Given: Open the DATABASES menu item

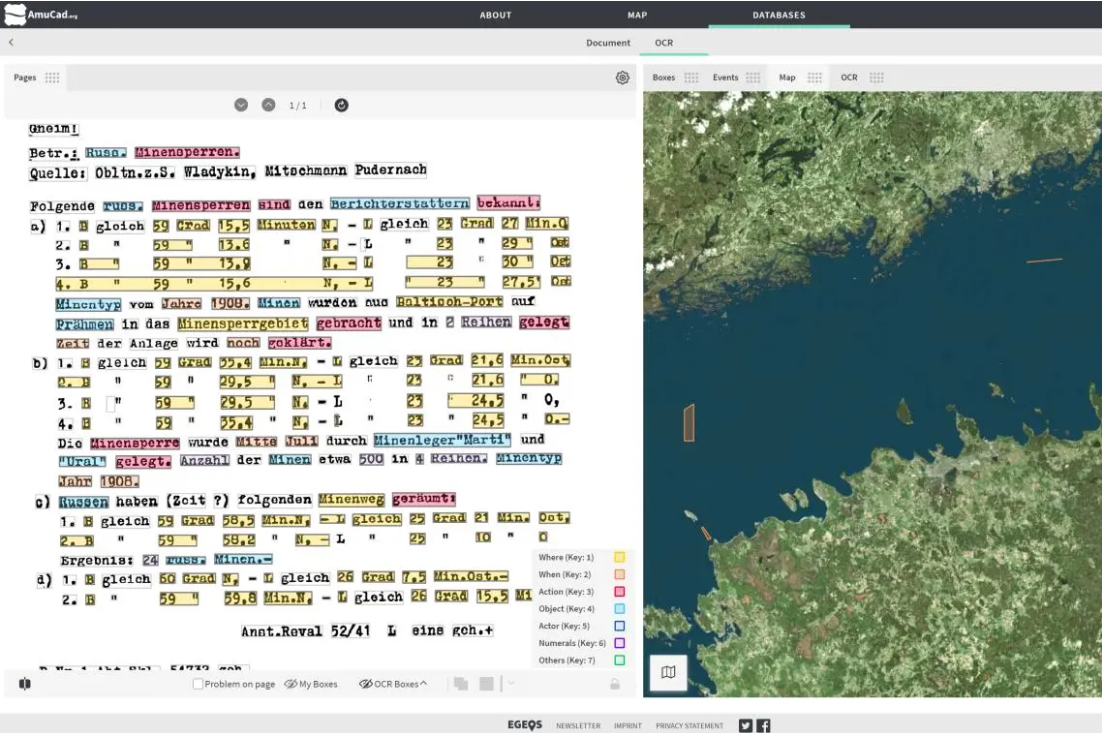Looking at the screenshot, I should (x=778, y=15).
